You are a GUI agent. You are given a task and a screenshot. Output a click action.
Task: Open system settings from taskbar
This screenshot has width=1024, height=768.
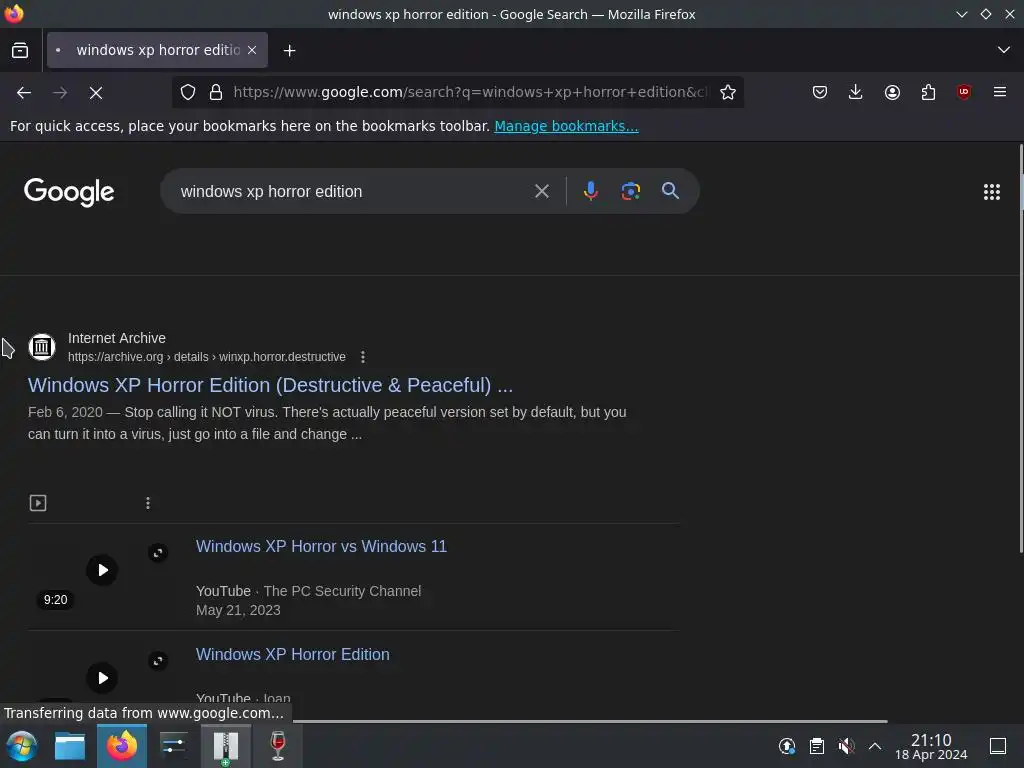click(x=174, y=746)
